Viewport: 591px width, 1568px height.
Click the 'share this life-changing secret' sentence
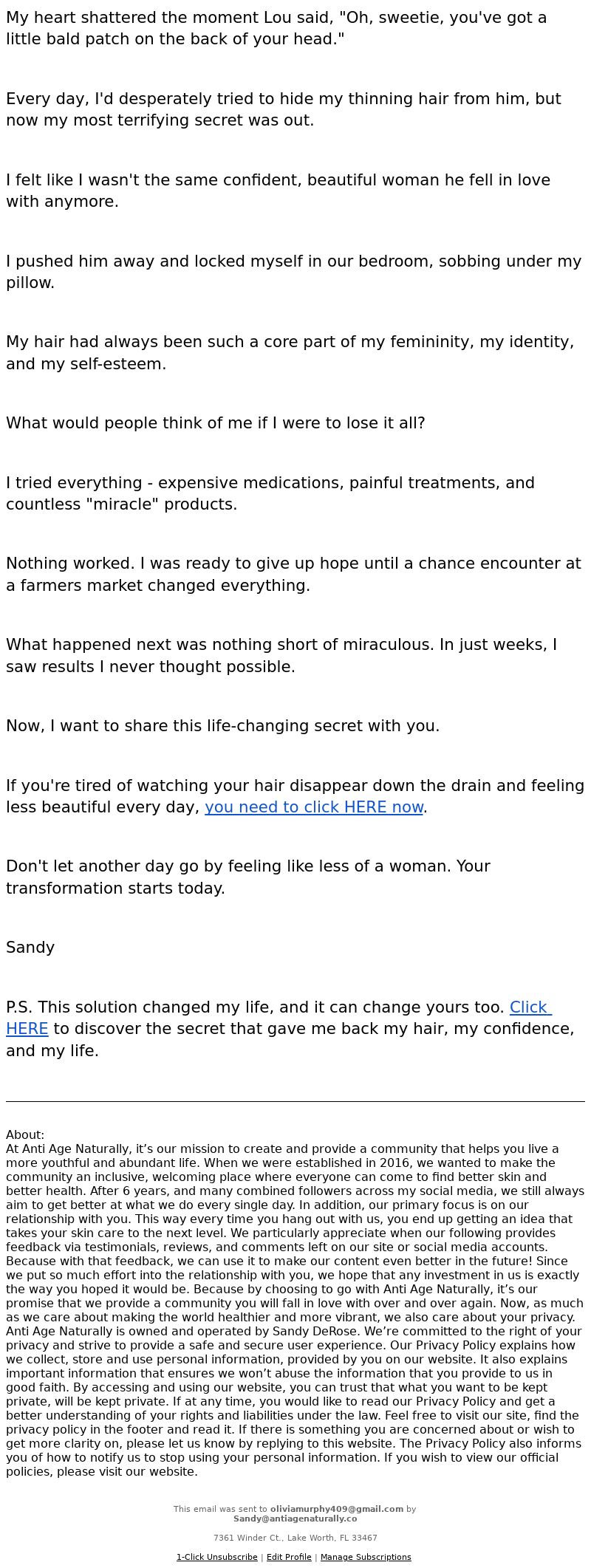tap(223, 726)
